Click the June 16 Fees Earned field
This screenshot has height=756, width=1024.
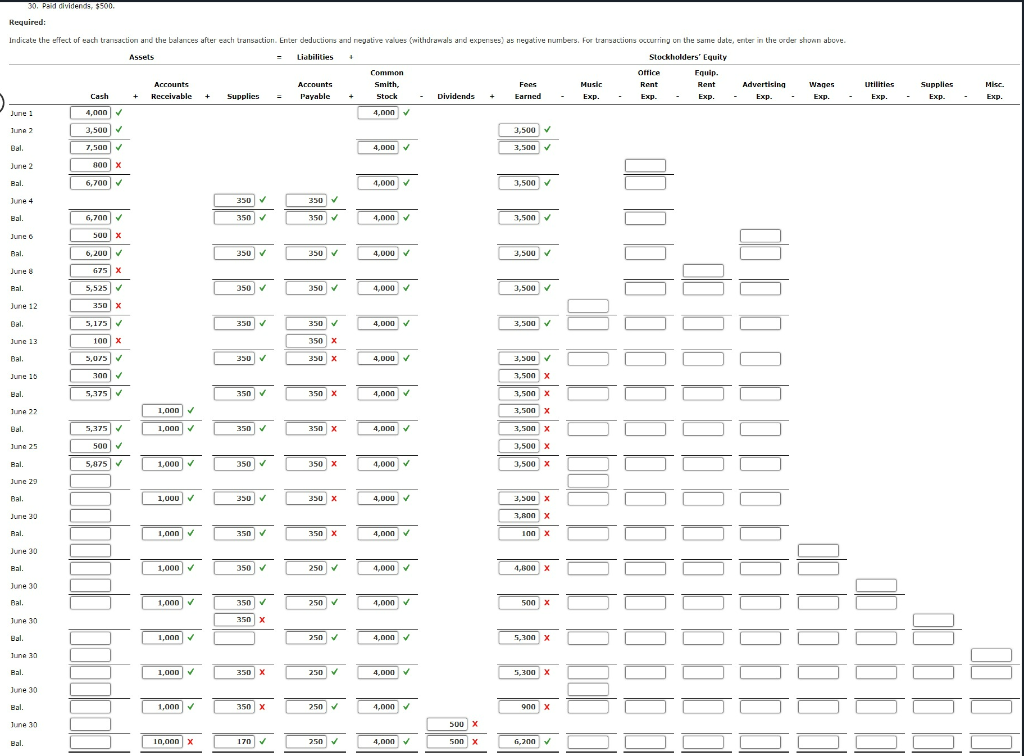[519, 375]
